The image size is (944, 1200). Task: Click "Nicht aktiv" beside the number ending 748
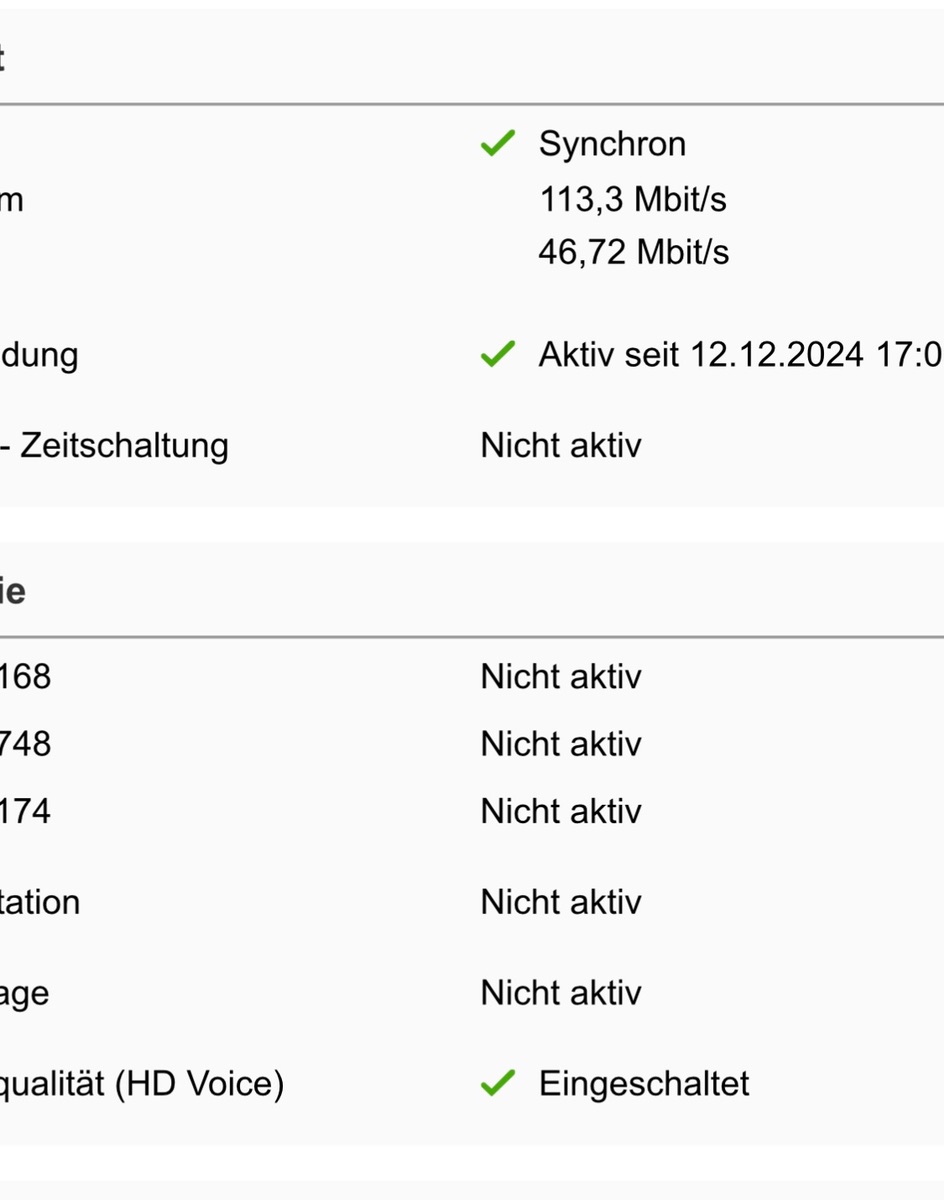pyautogui.click(x=560, y=744)
